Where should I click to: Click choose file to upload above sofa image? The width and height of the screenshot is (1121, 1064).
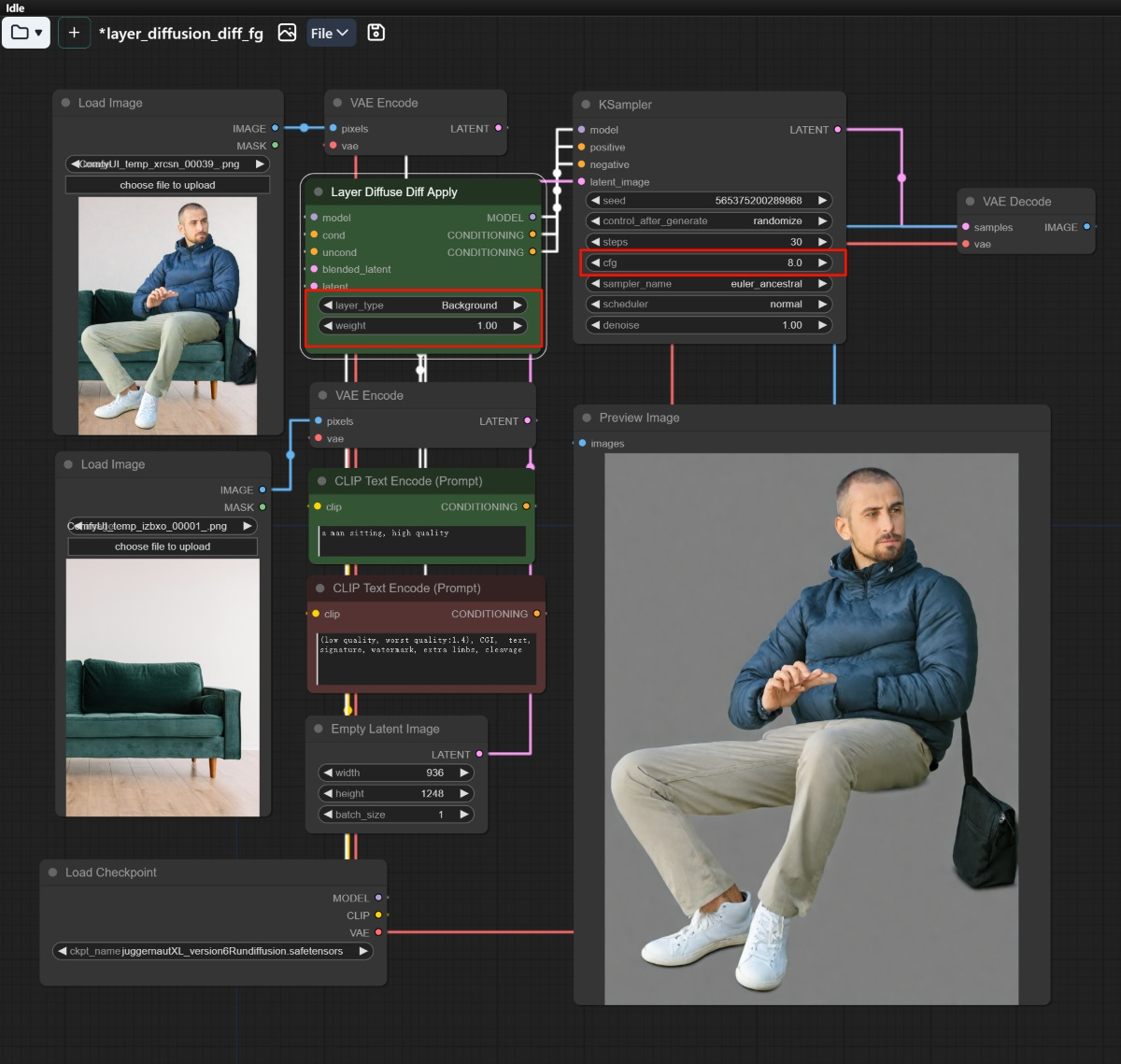163,546
